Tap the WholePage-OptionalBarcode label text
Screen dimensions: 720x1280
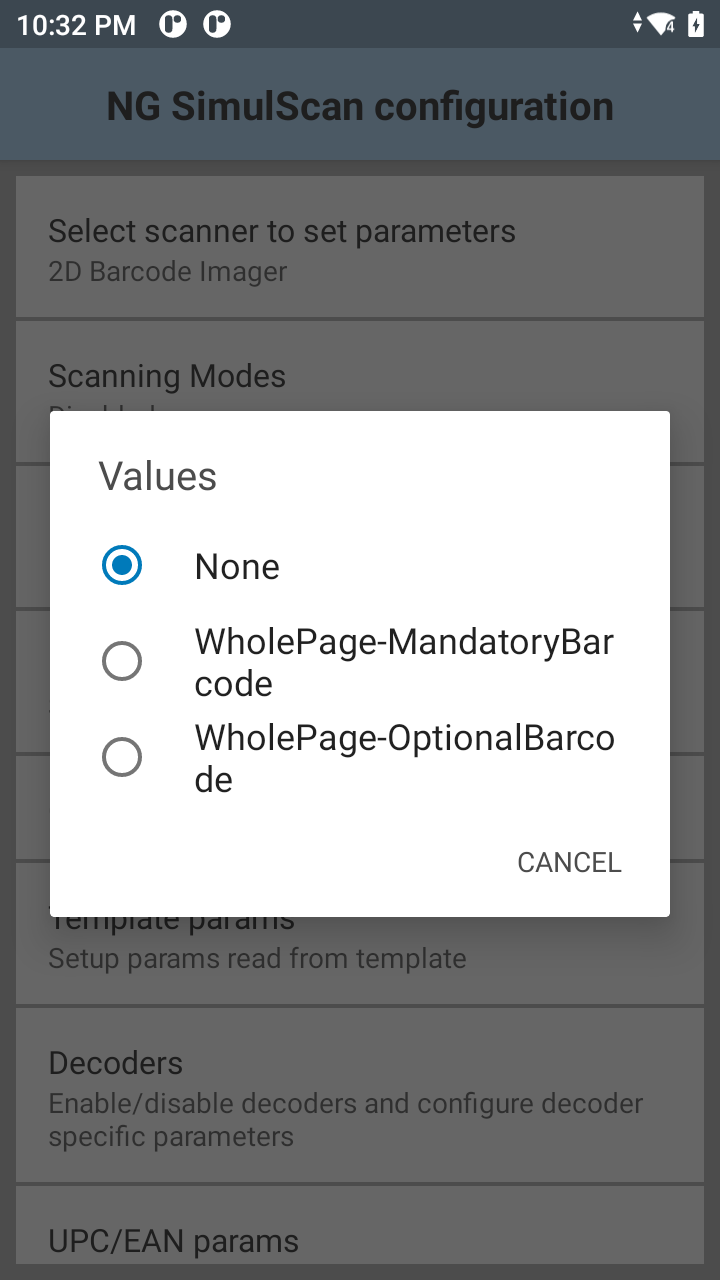click(404, 758)
